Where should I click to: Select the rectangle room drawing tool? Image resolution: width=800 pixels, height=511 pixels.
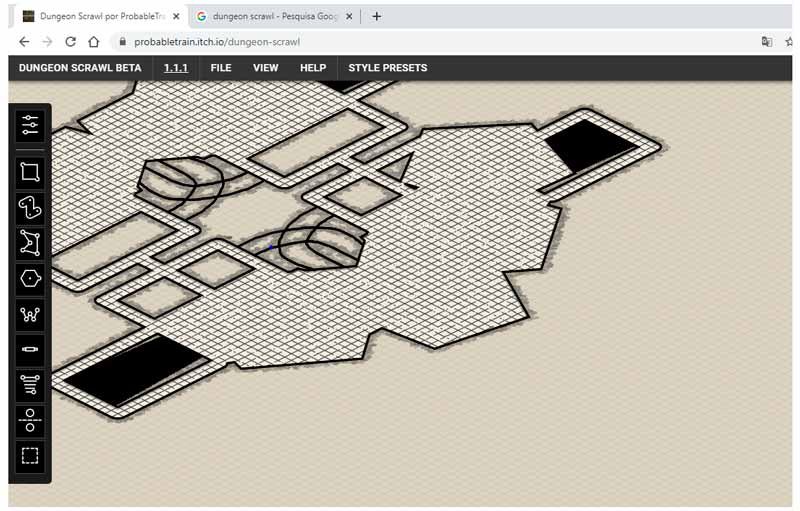point(30,172)
